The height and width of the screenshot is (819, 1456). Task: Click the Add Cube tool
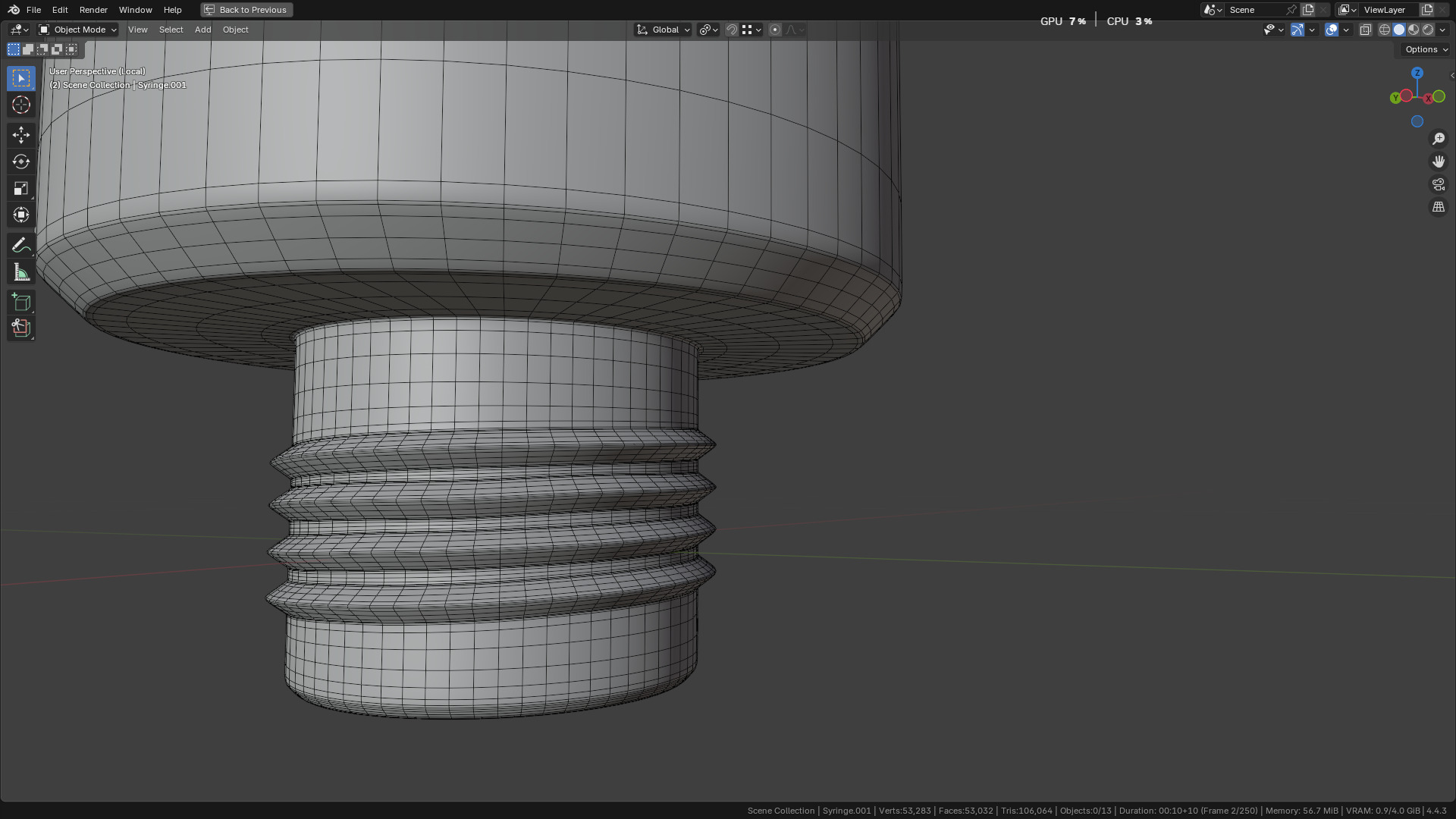[21, 302]
